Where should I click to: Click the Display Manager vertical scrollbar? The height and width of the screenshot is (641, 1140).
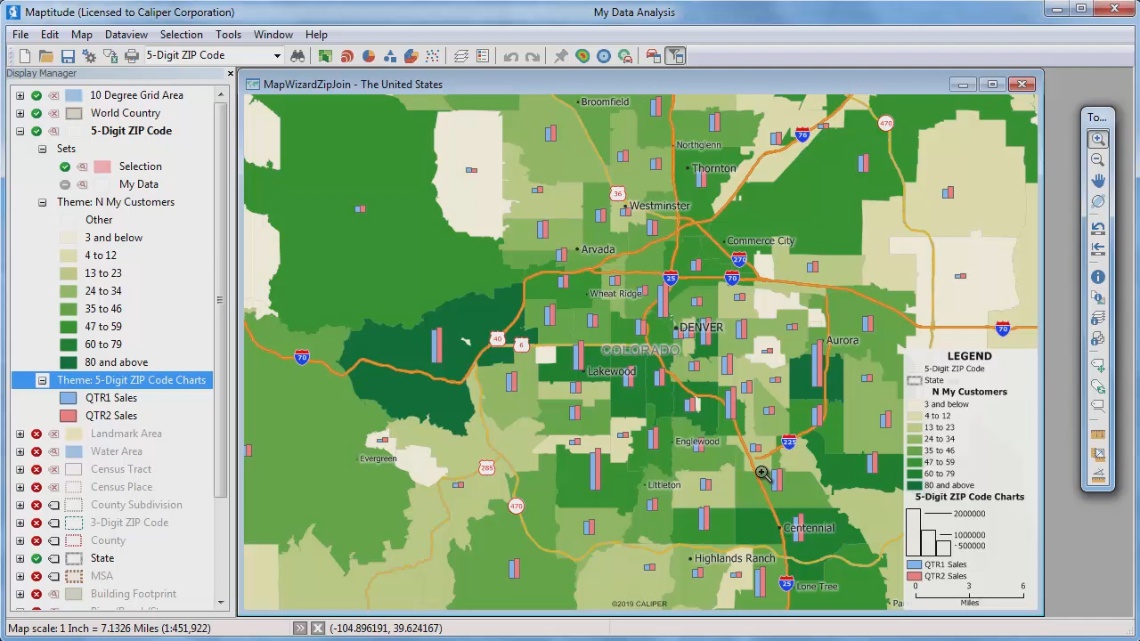[220, 300]
